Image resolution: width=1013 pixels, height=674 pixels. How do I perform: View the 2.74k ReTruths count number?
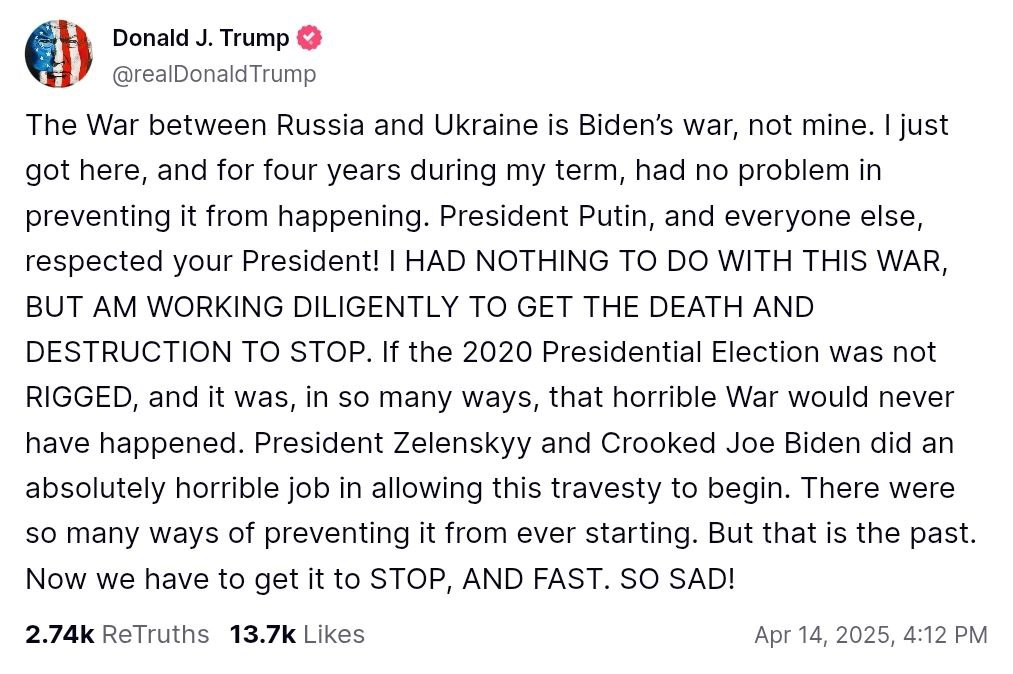click(59, 635)
